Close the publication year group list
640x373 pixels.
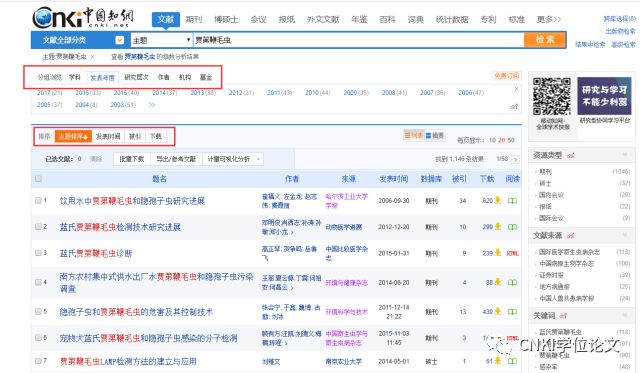point(516,89)
